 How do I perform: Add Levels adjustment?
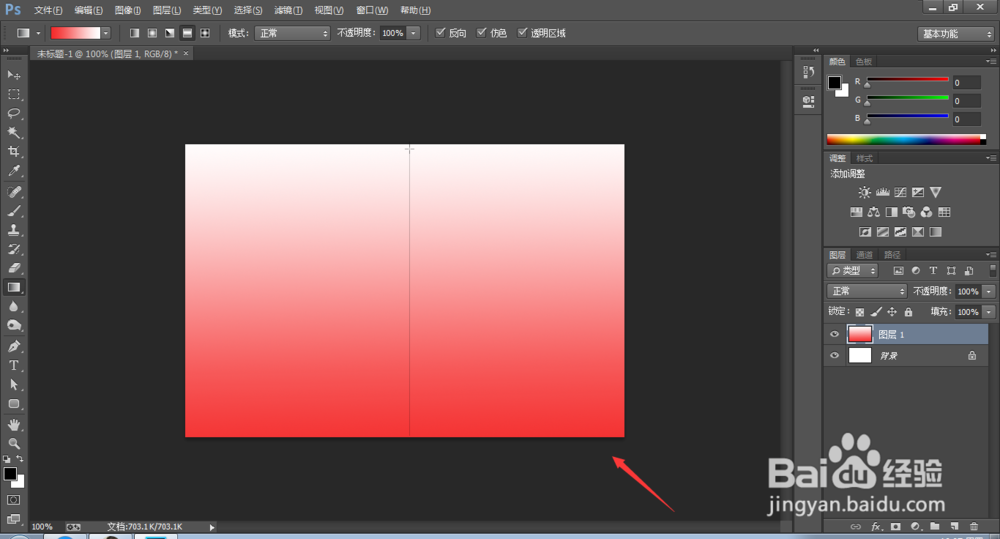click(883, 192)
